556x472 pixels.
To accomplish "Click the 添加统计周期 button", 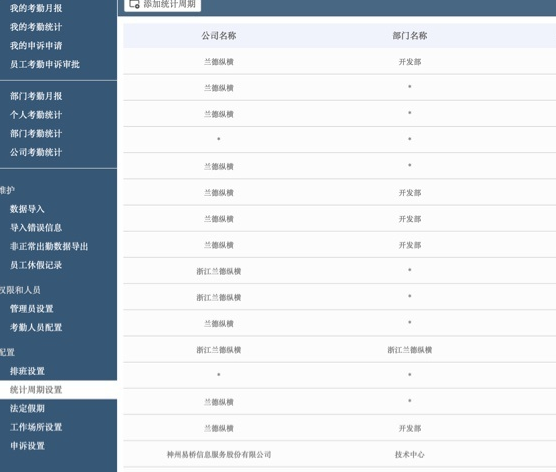I will 163,4.
